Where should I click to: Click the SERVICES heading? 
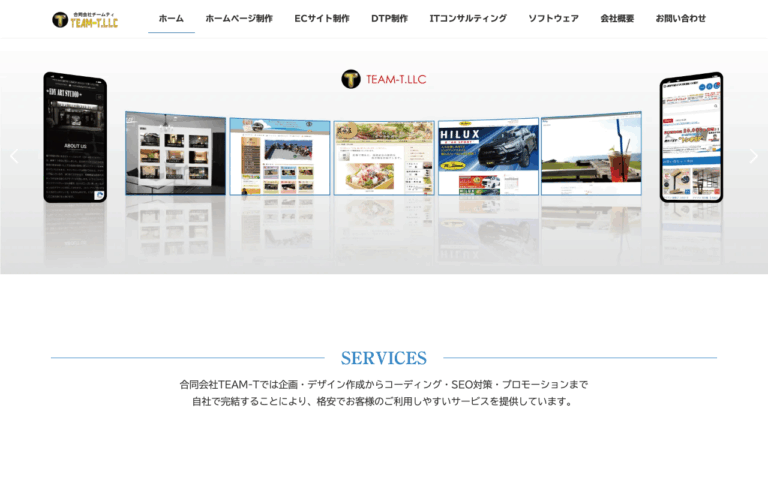(384, 358)
